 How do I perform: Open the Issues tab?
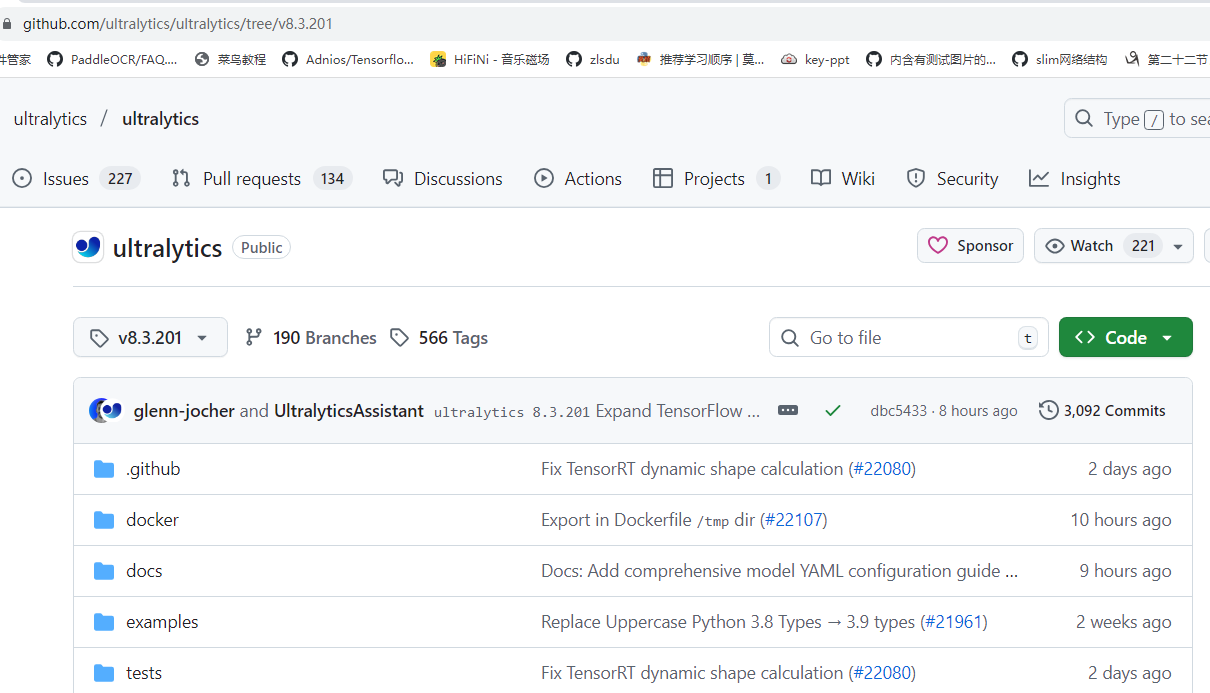[x=76, y=179]
